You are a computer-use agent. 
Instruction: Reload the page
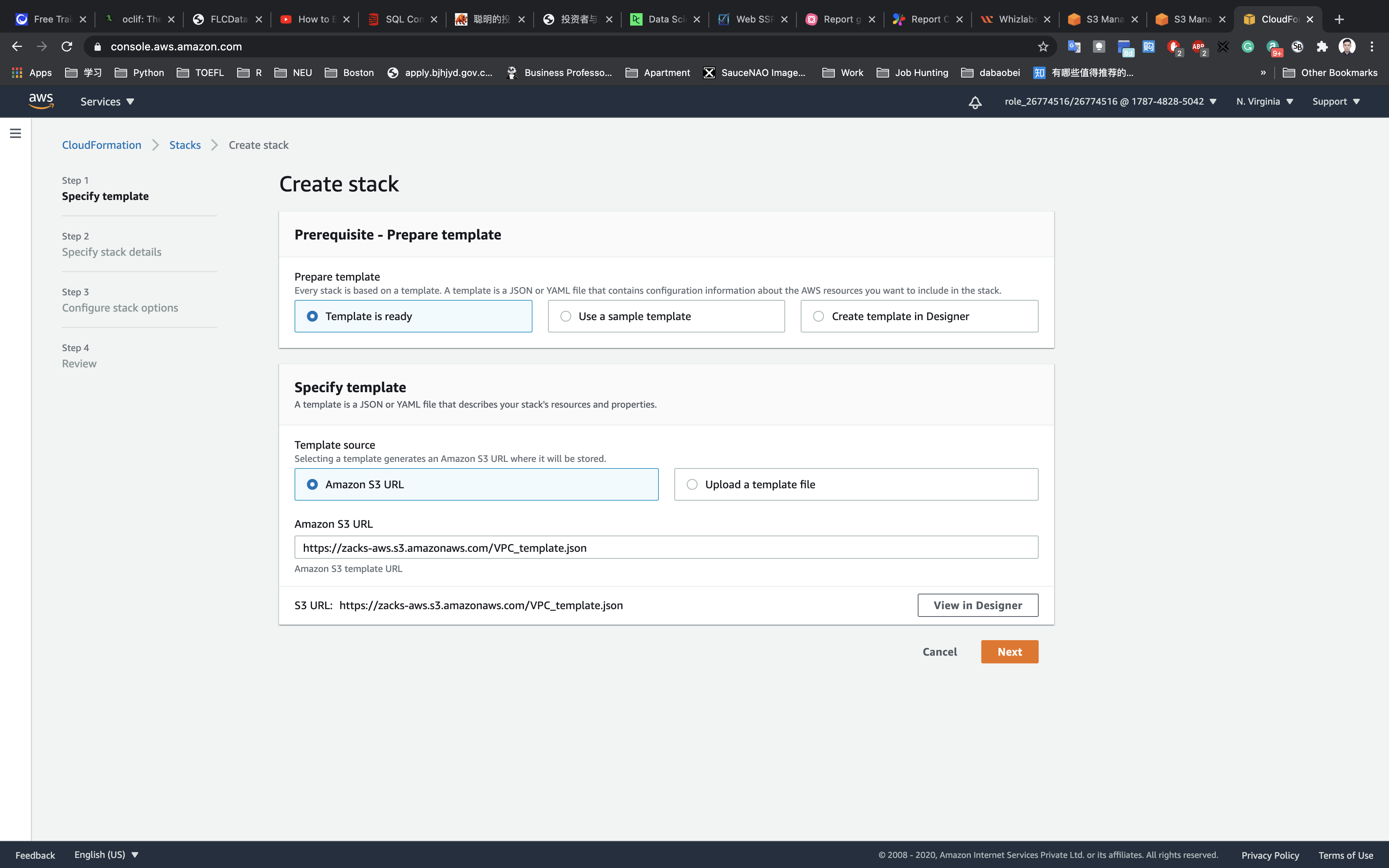(x=67, y=46)
